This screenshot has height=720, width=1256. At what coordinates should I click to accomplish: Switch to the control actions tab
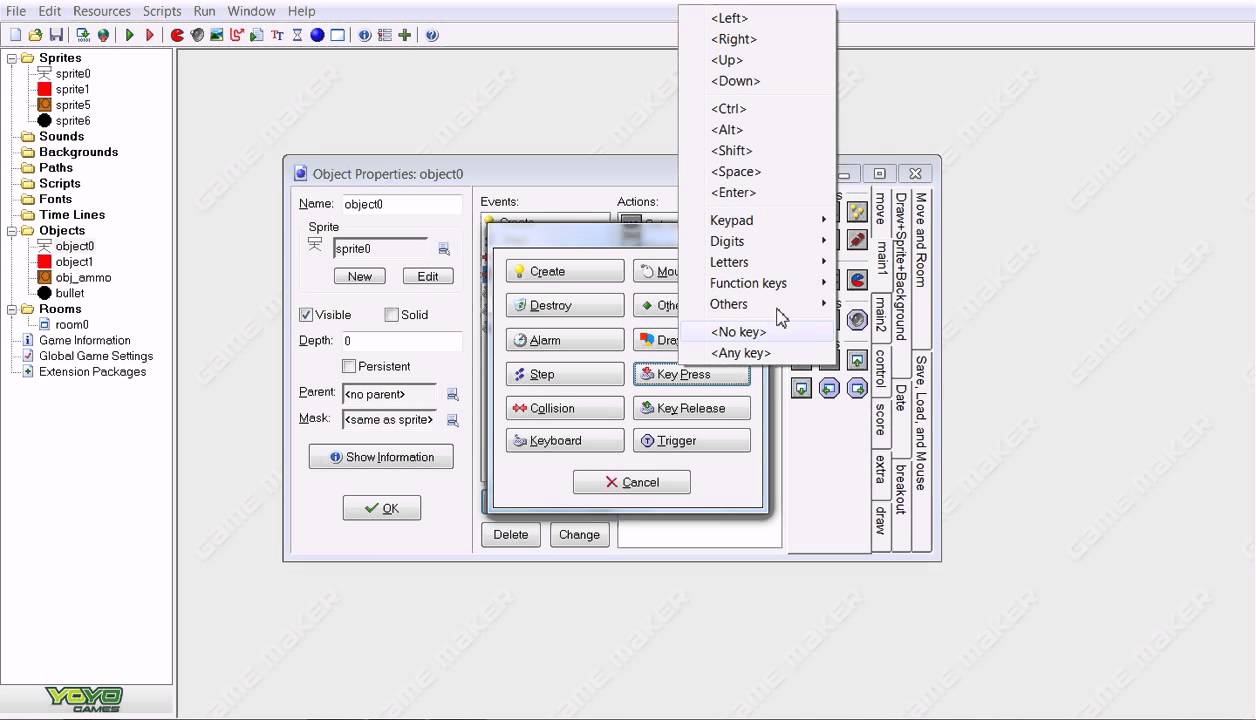[x=881, y=369]
